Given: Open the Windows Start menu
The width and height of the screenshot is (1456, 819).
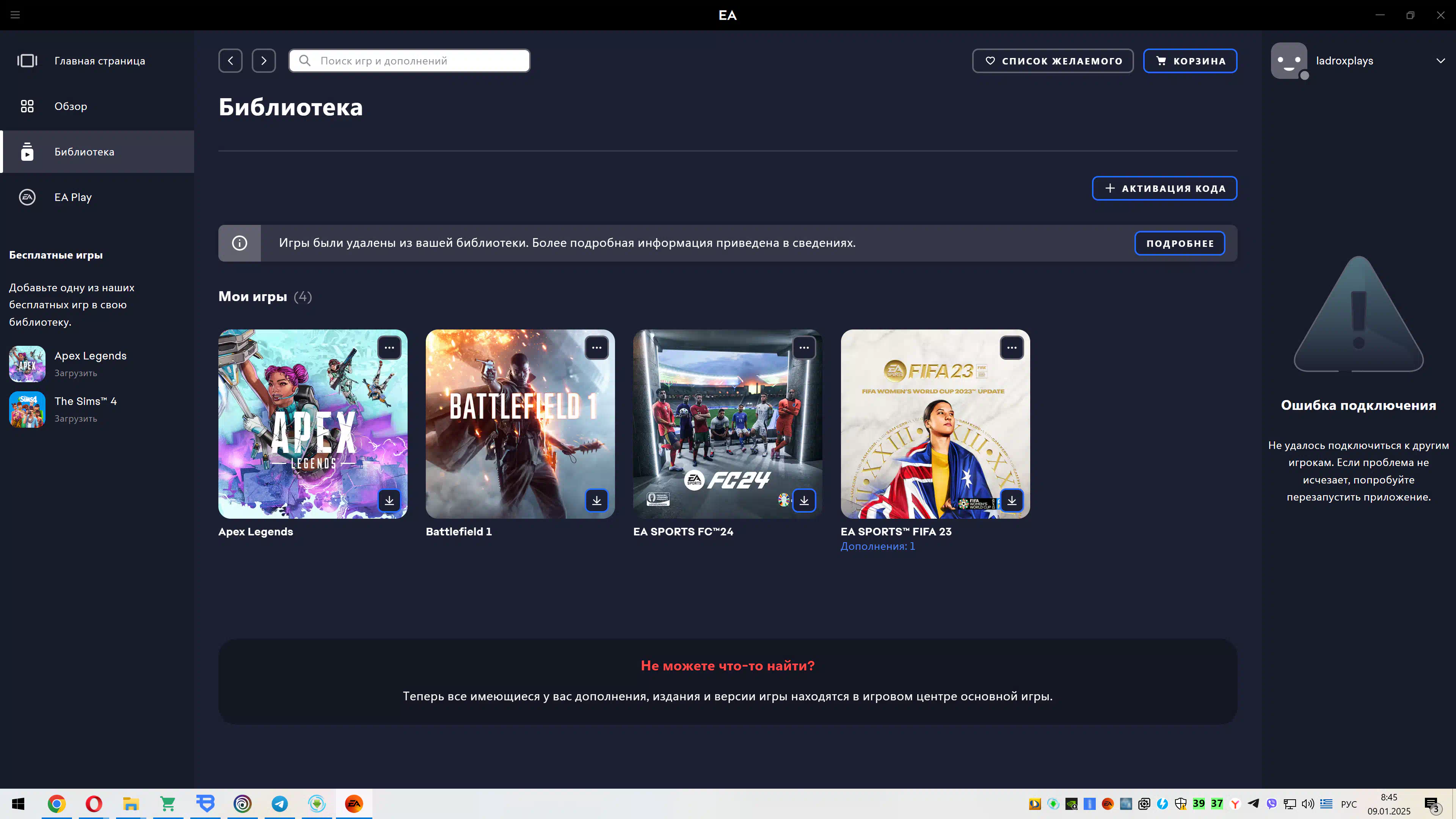Looking at the screenshot, I should (x=18, y=804).
